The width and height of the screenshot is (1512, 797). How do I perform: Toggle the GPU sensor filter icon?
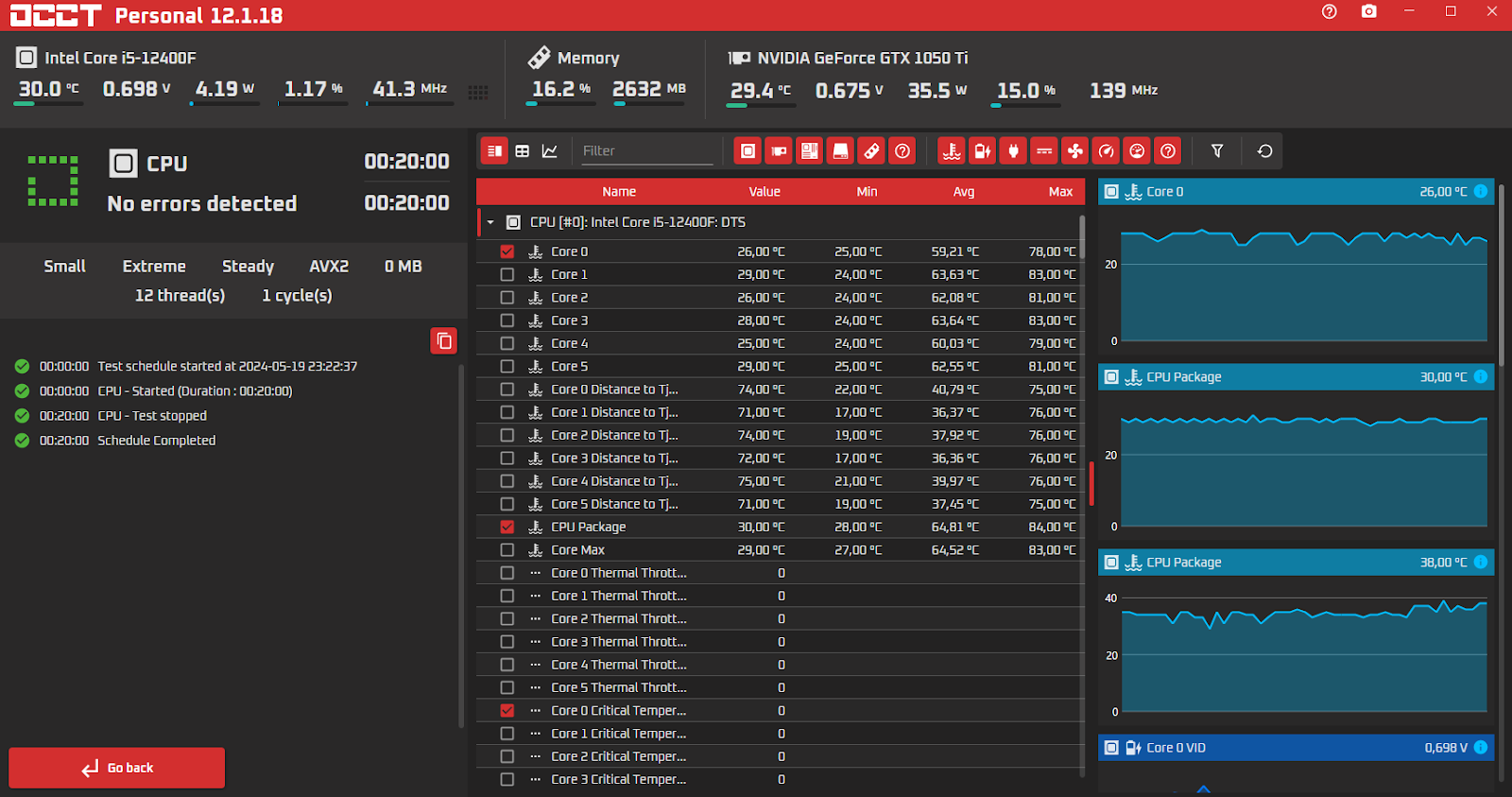pos(779,151)
